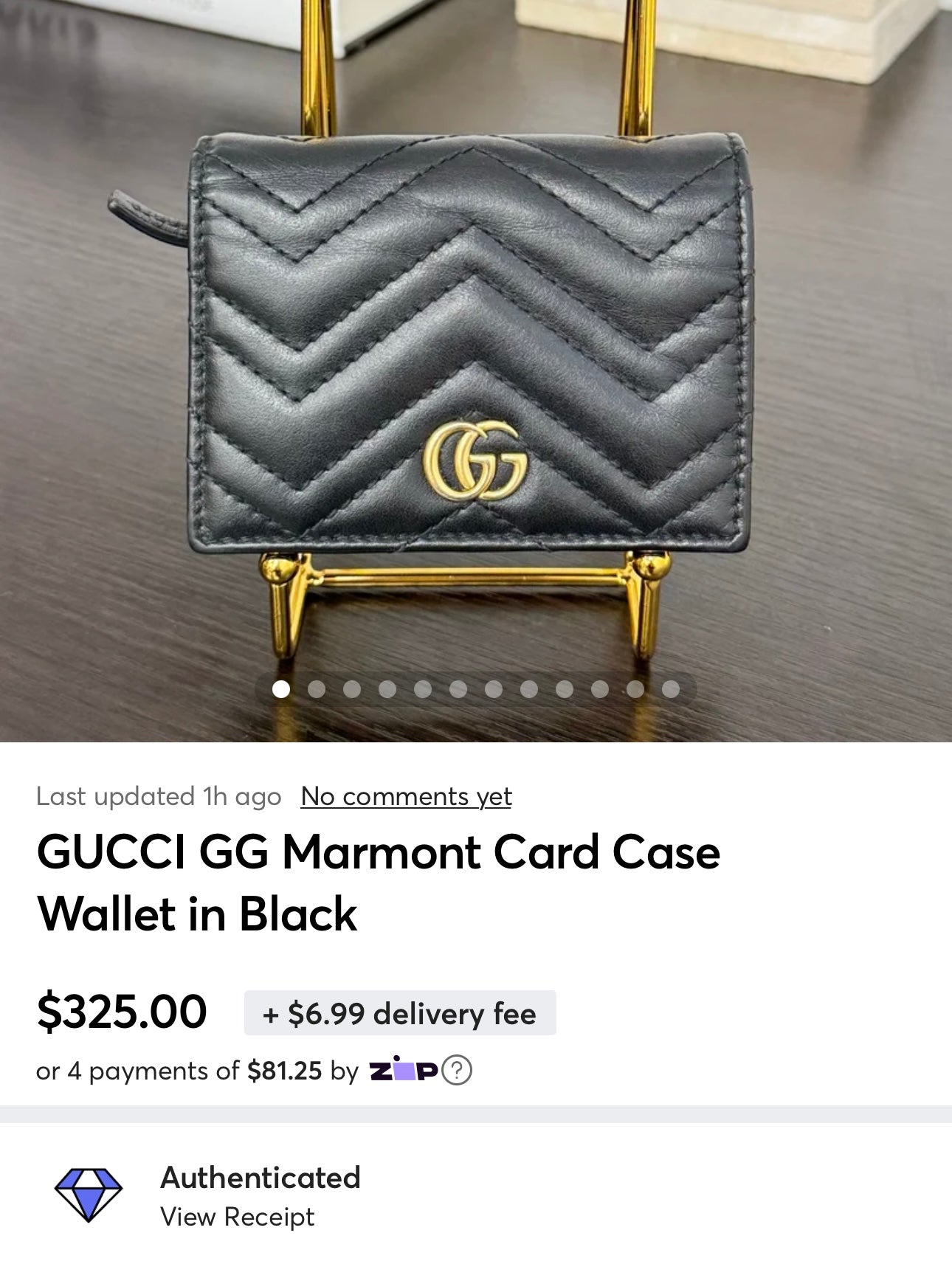Image resolution: width=952 pixels, height=1264 pixels.
Task: Jump to the eleventh carousel dot
Action: [x=635, y=688]
